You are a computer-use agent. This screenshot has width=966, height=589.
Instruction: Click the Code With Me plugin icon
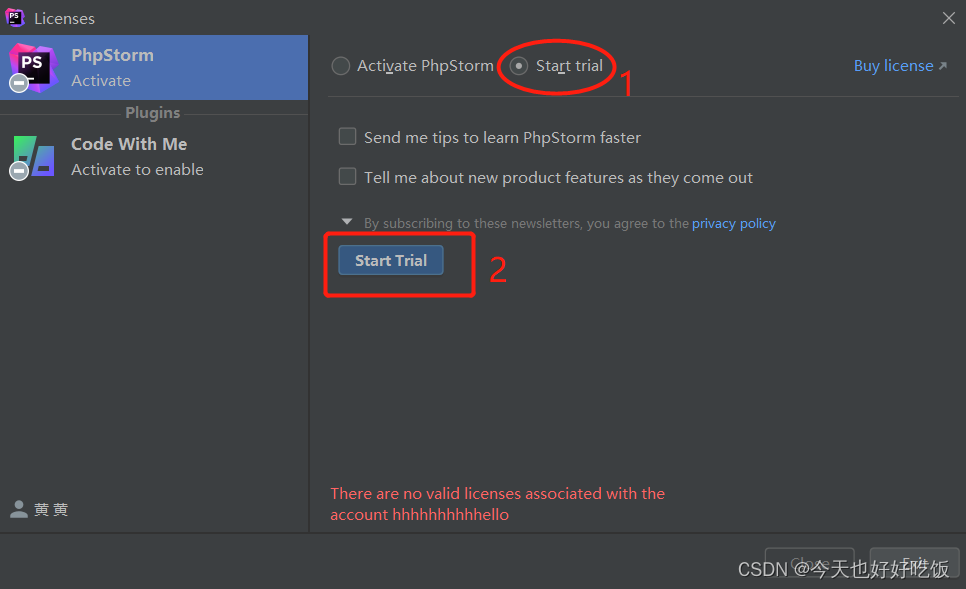(x=32, y=157)
